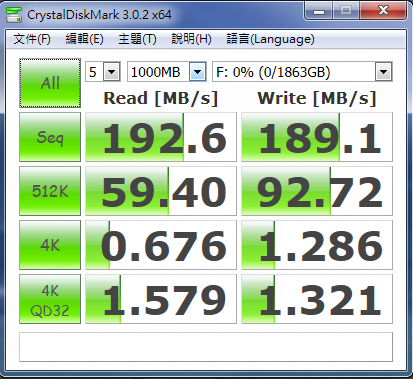
Task: Click the 4K QD32 read result 1.579
Action: (161, 299)
